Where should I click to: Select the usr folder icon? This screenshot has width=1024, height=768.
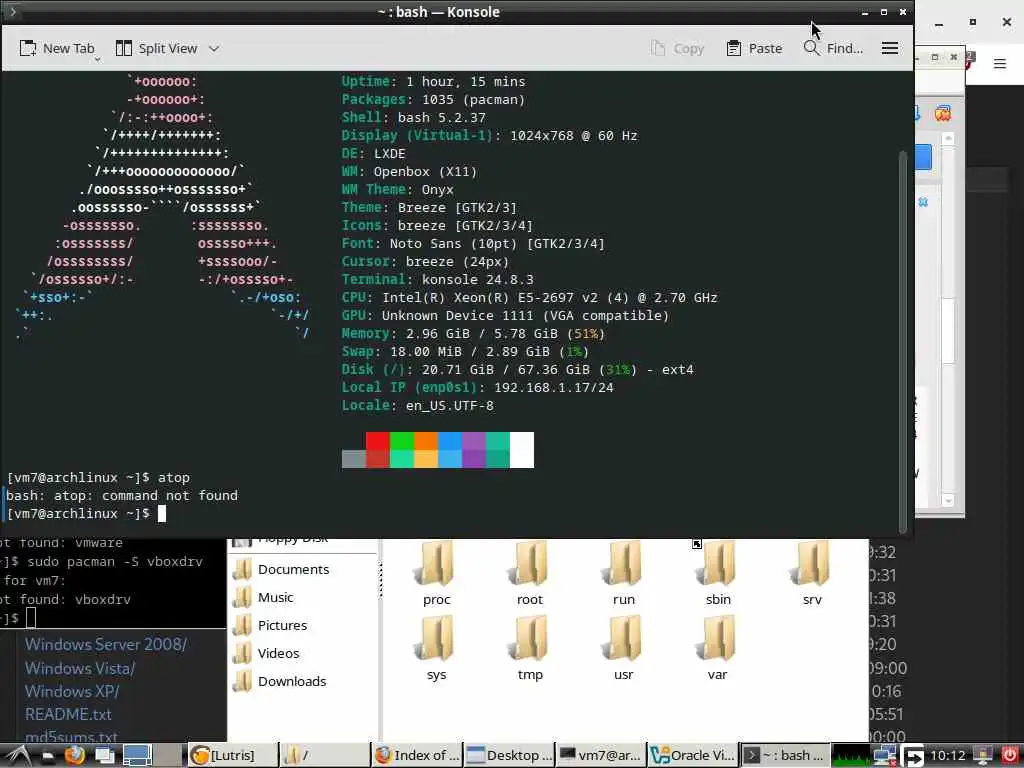(x=624, y=639)
